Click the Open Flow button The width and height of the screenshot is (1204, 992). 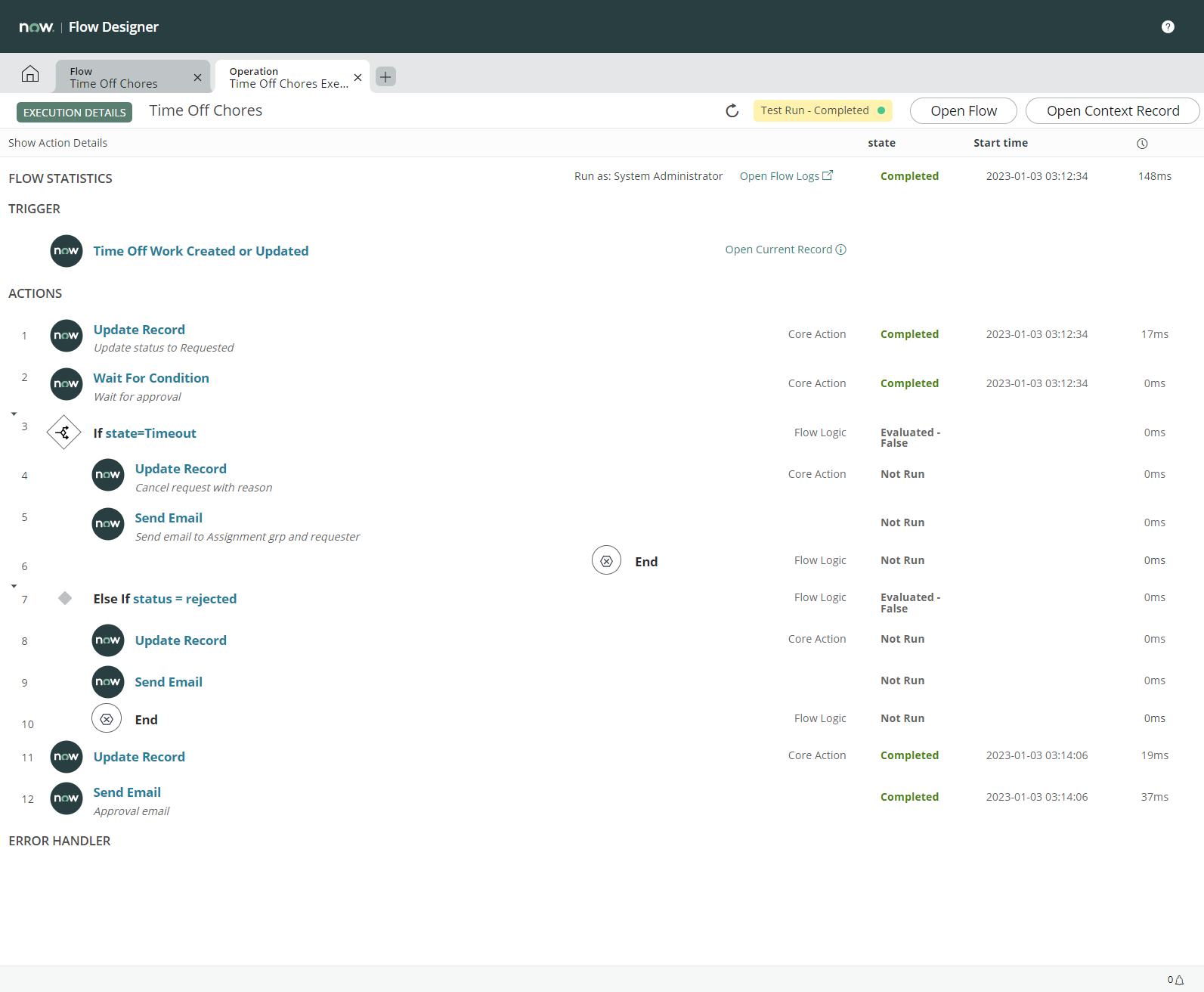coord(963,111)
